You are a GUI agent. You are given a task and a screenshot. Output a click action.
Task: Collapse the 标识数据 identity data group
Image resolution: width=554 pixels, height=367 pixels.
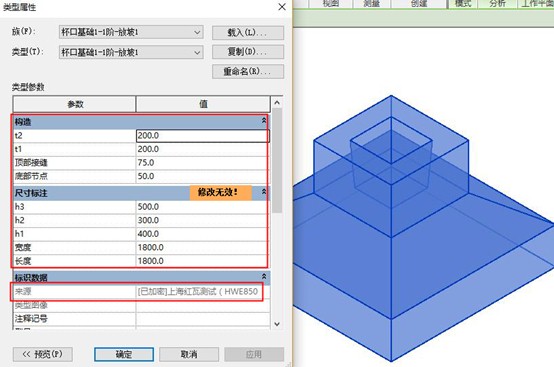pyautogui.click(x=264, y=277)
